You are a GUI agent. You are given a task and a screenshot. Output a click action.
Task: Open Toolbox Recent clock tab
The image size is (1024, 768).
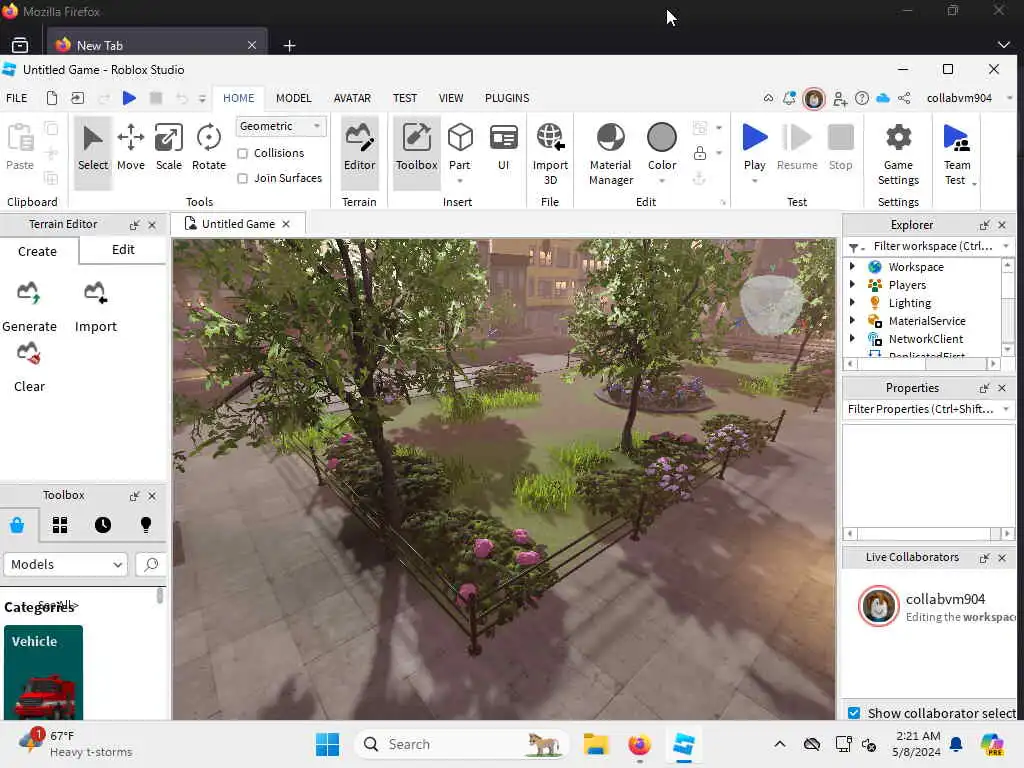[x=103, y=525]
